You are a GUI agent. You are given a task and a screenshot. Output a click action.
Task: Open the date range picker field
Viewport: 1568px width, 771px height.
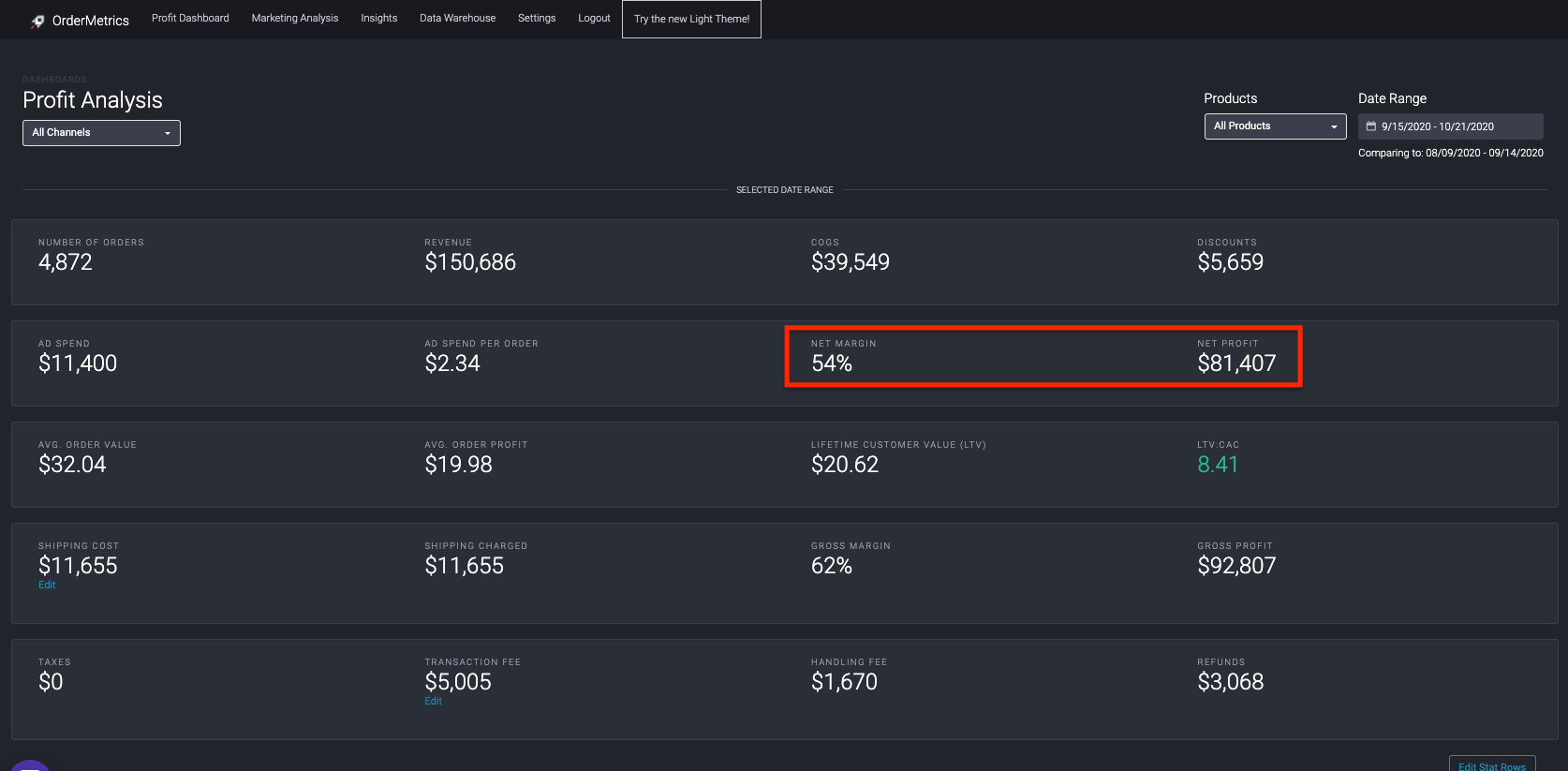[x=1450, y=126]
